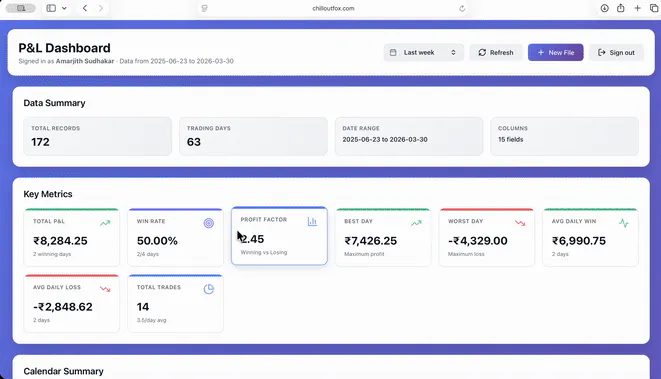The height and width of the screenshot is (379, 661).
Task: Click the New File button
Action: (556, 52)
